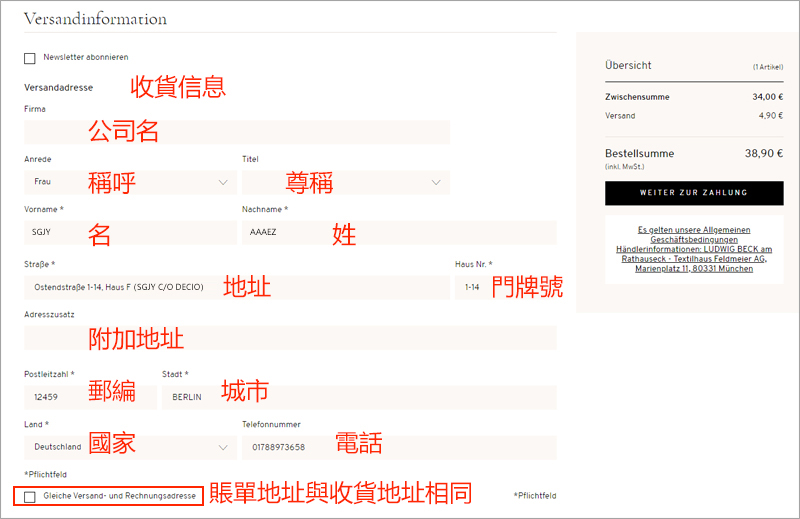Click the Versandinformation heading

(95, 19)
